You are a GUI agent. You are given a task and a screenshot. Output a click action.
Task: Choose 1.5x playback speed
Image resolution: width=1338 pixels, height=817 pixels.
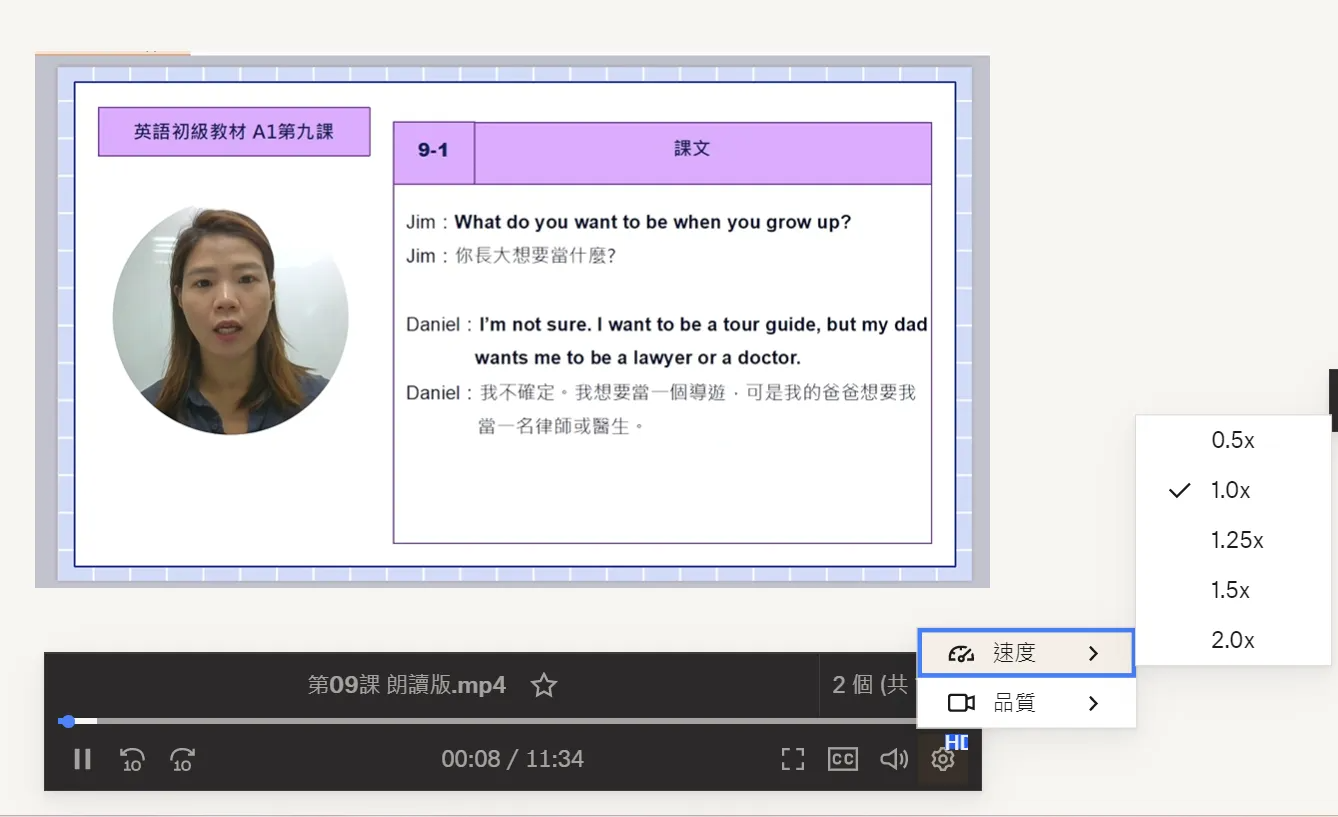pyautogui.click(x=1230, y=590)
